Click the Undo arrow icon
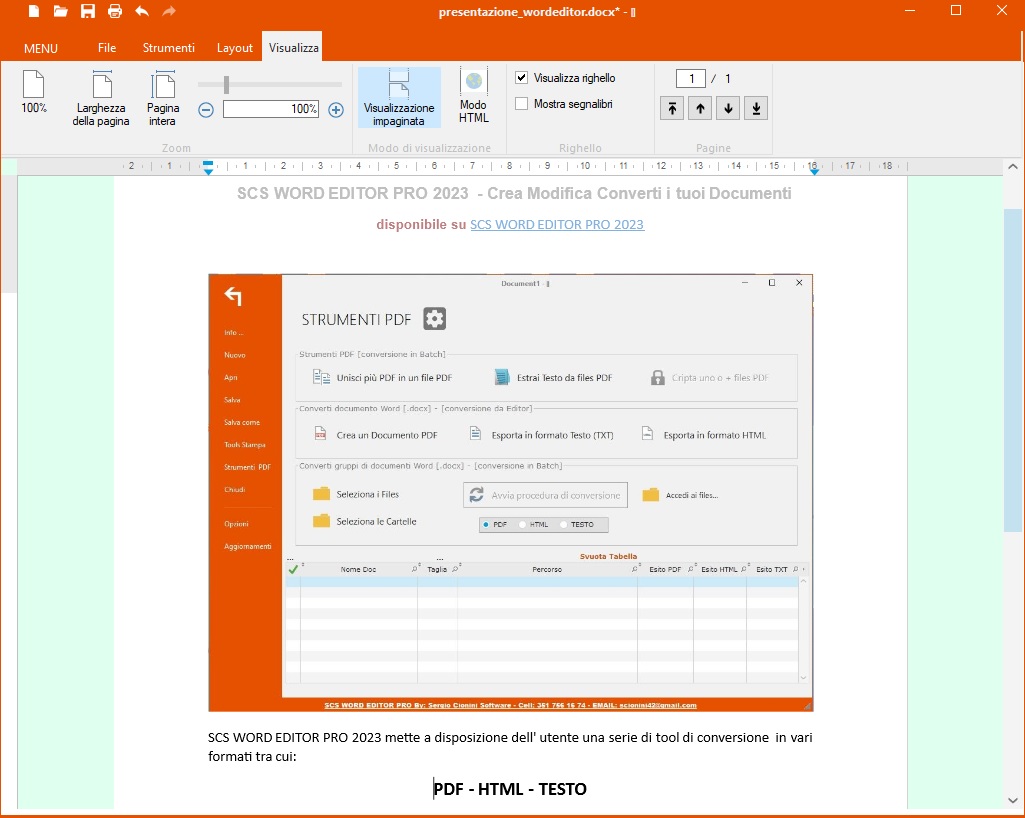 (142, 11)
